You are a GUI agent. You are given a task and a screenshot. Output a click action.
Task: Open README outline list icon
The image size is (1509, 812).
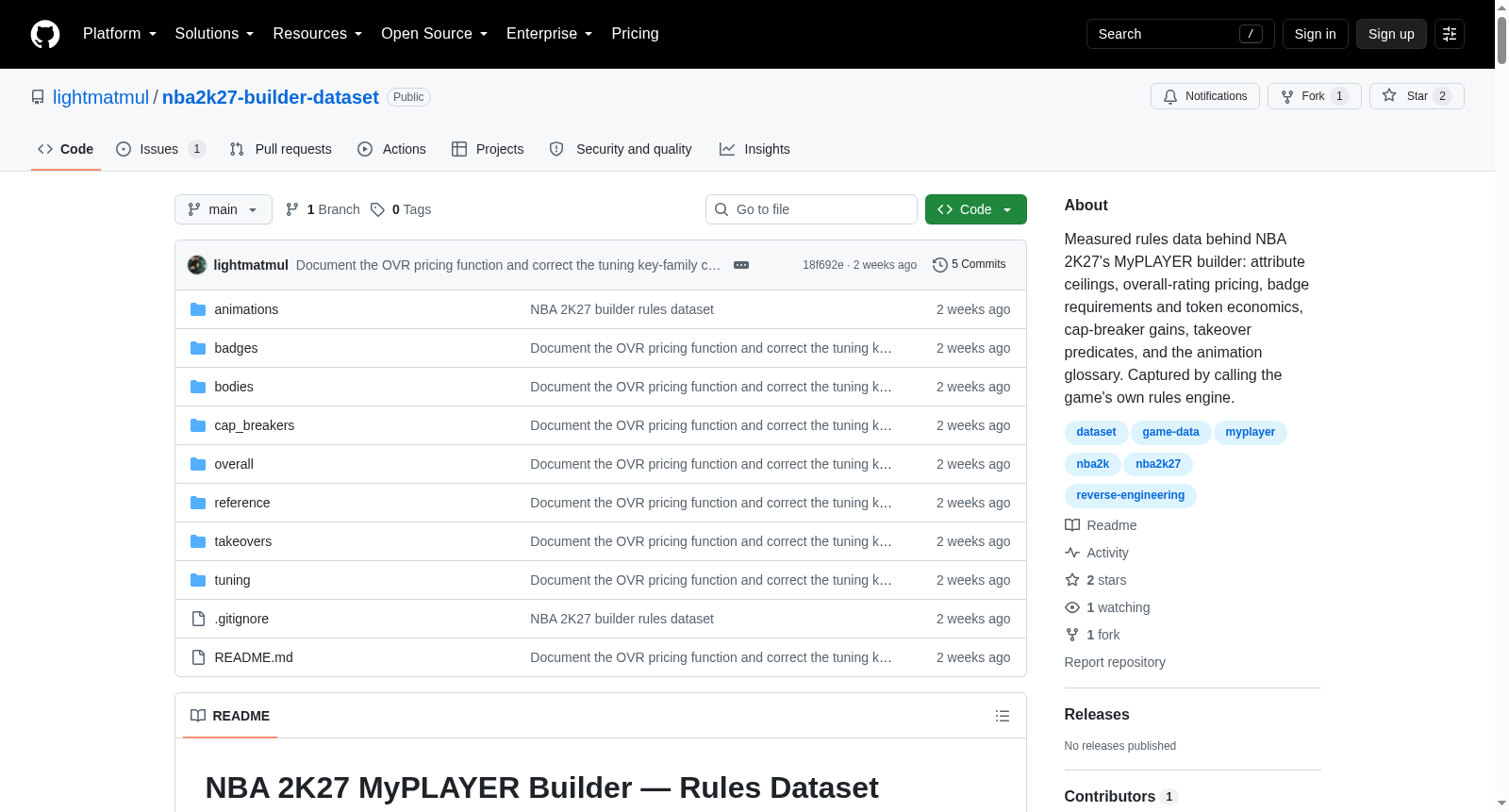pyautogui.click(x=1003, y=716)
